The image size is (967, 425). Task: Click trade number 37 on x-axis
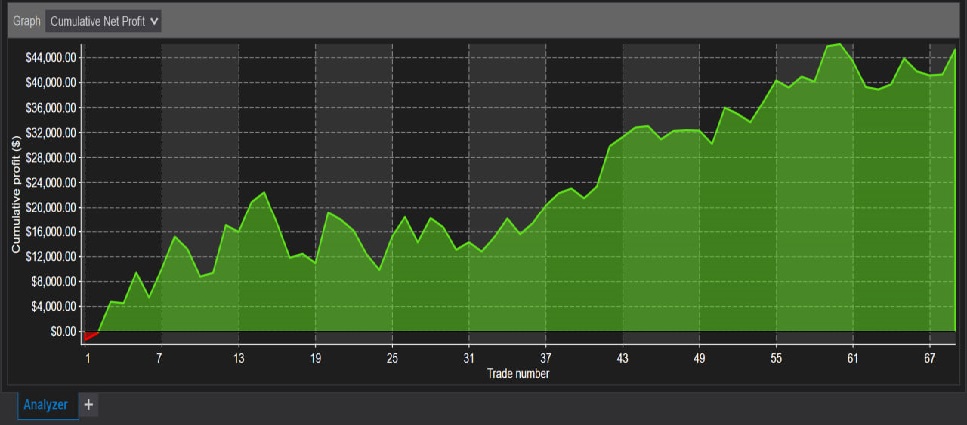pyautogui.click(x=545, y=358)
